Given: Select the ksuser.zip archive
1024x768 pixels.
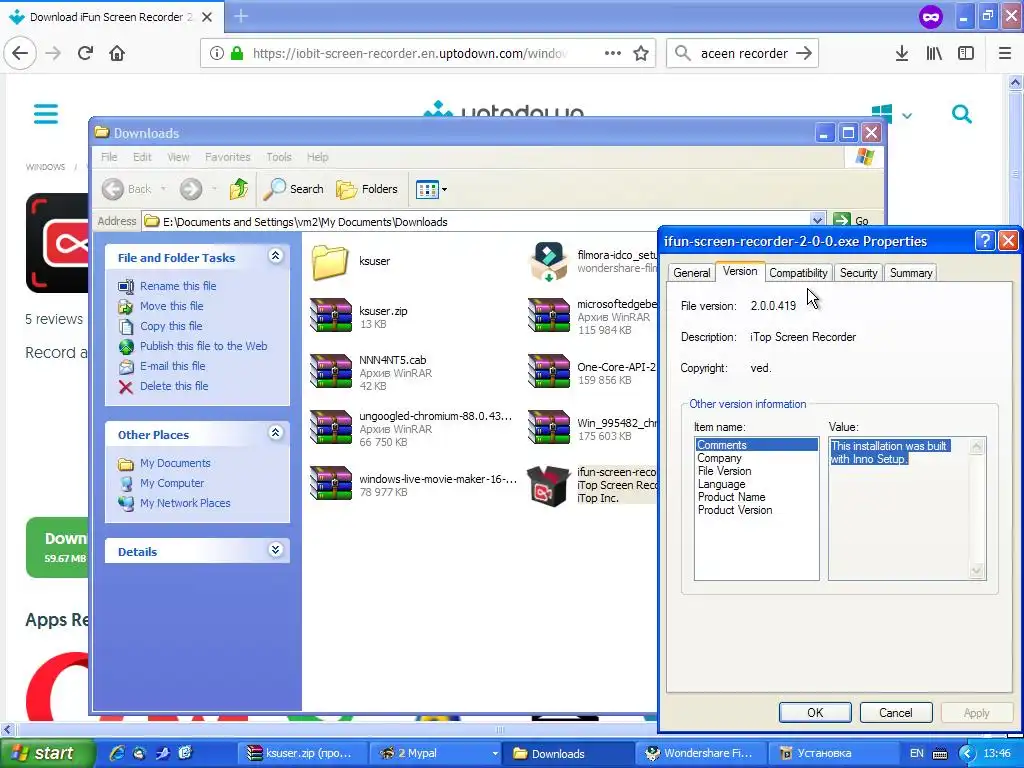Looking at the screenshot, I should click(359, 317).
